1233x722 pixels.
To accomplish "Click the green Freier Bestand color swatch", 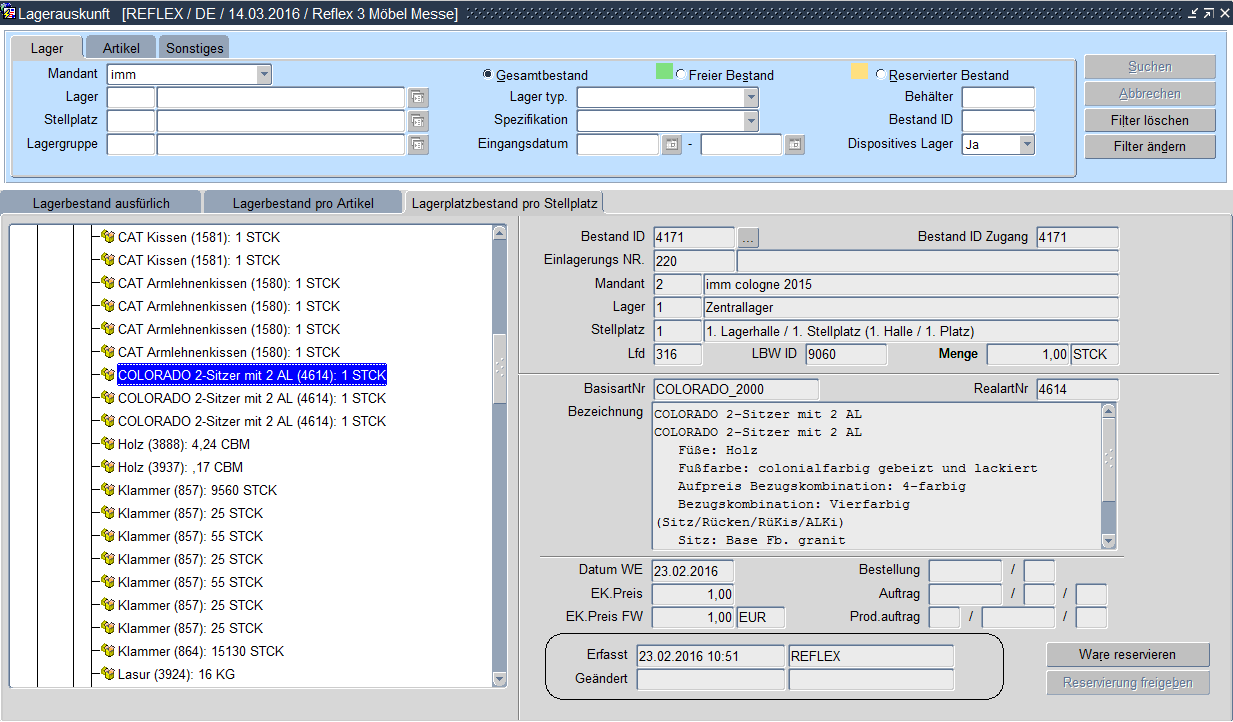I will pyautogui.click(x=664, y=73).
